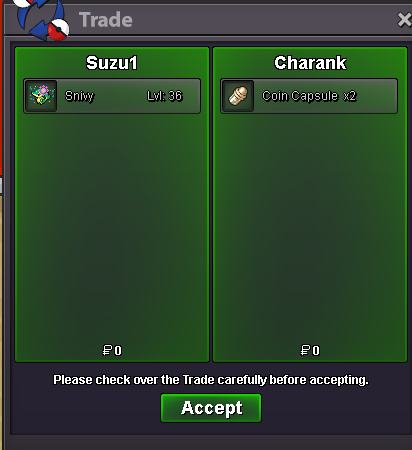Click empty area of Charank's offer panel
412x450 pixels.
coord(310,227)
